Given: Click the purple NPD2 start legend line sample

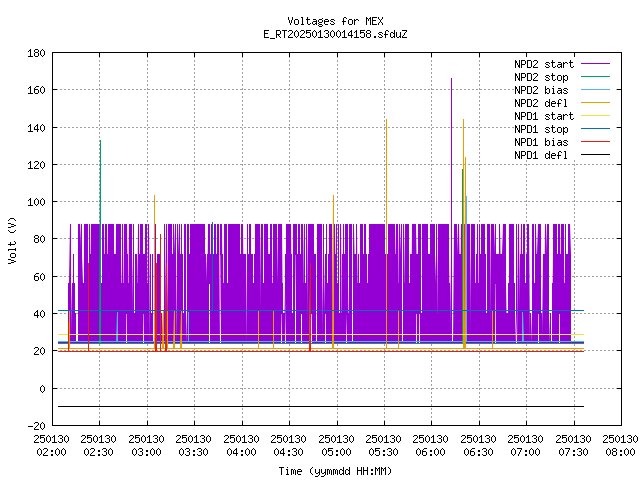Looking at the screenshot, I should pos(595,64).
